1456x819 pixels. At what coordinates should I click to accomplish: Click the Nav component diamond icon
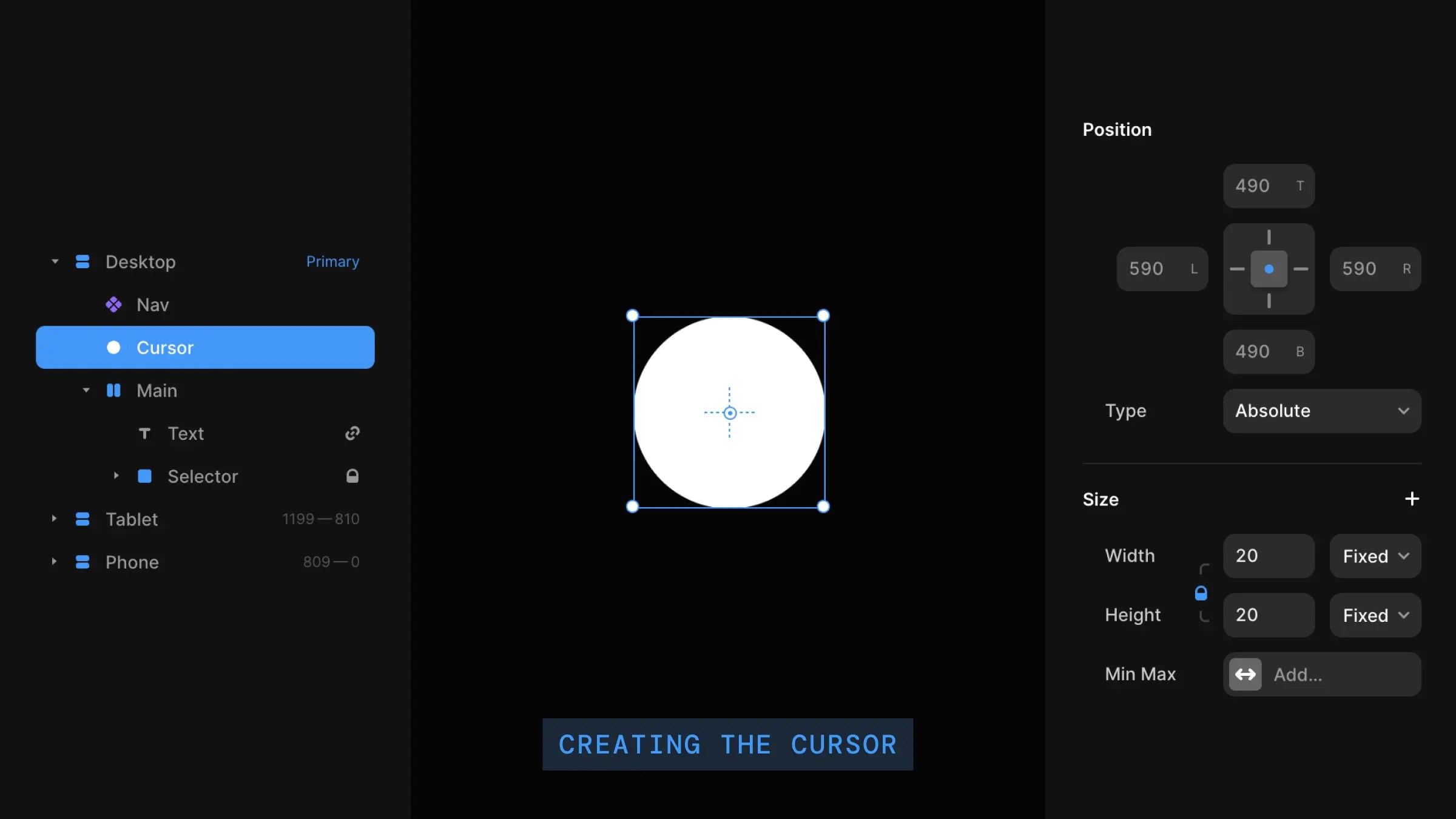pyautogui.click(x=114, y=304)
